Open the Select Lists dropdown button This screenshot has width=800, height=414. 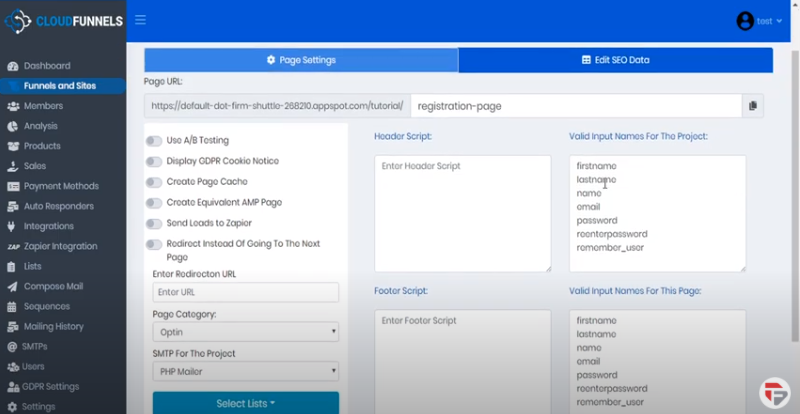pos(246,403)
